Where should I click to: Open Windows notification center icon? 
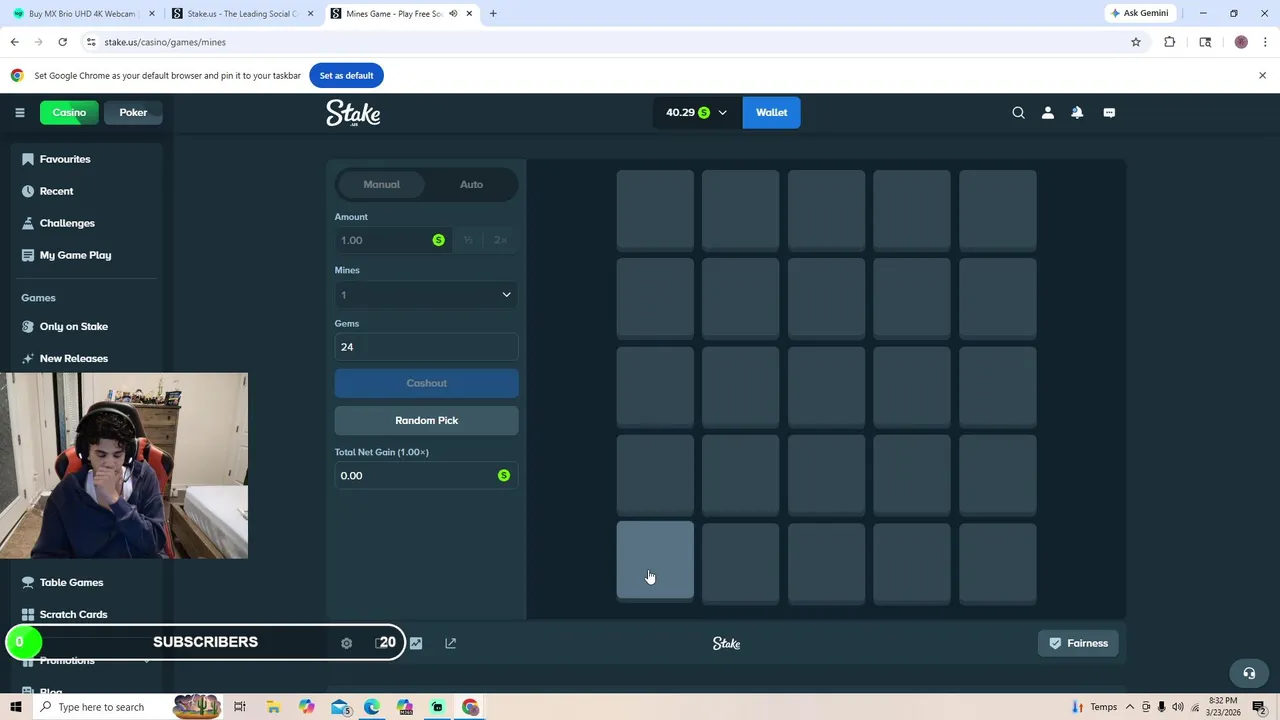coord(1259,707)
